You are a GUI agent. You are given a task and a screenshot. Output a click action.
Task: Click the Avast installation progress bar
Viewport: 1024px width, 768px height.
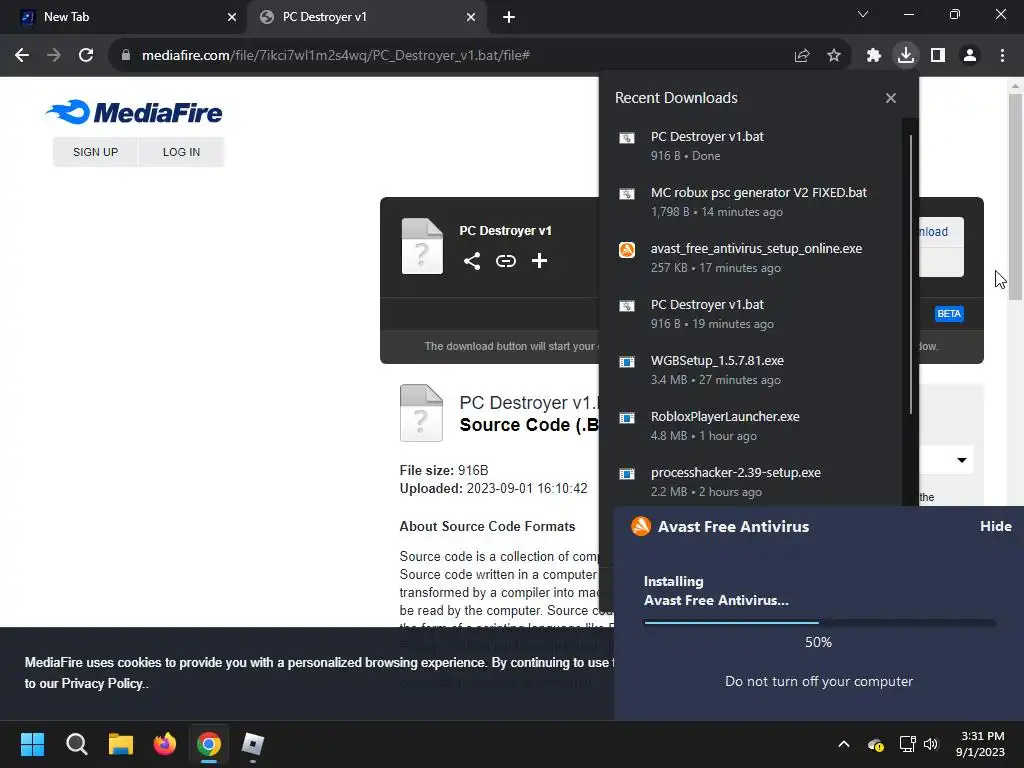820,623
